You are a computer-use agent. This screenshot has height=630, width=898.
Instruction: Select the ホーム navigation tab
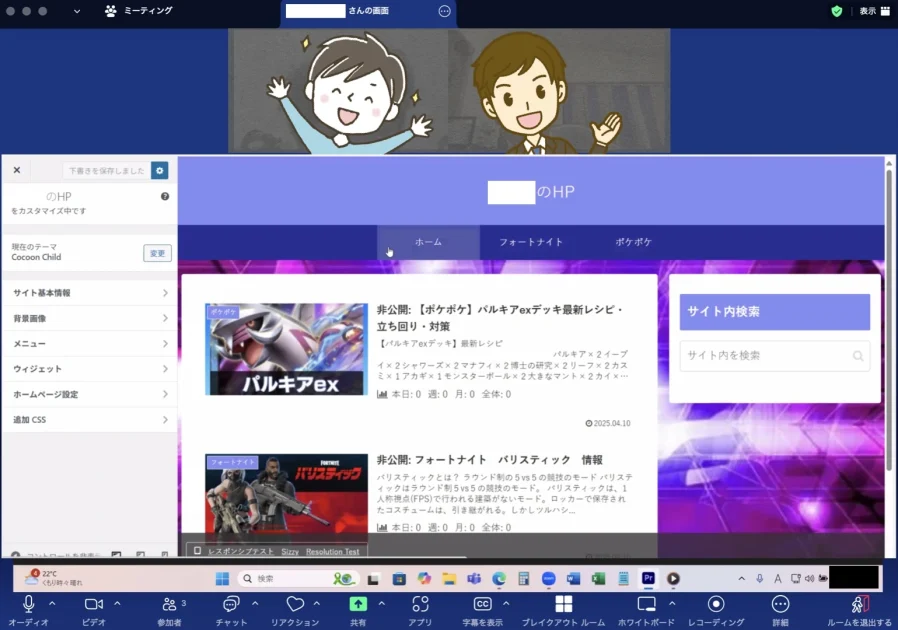click(x=428, y=242)
